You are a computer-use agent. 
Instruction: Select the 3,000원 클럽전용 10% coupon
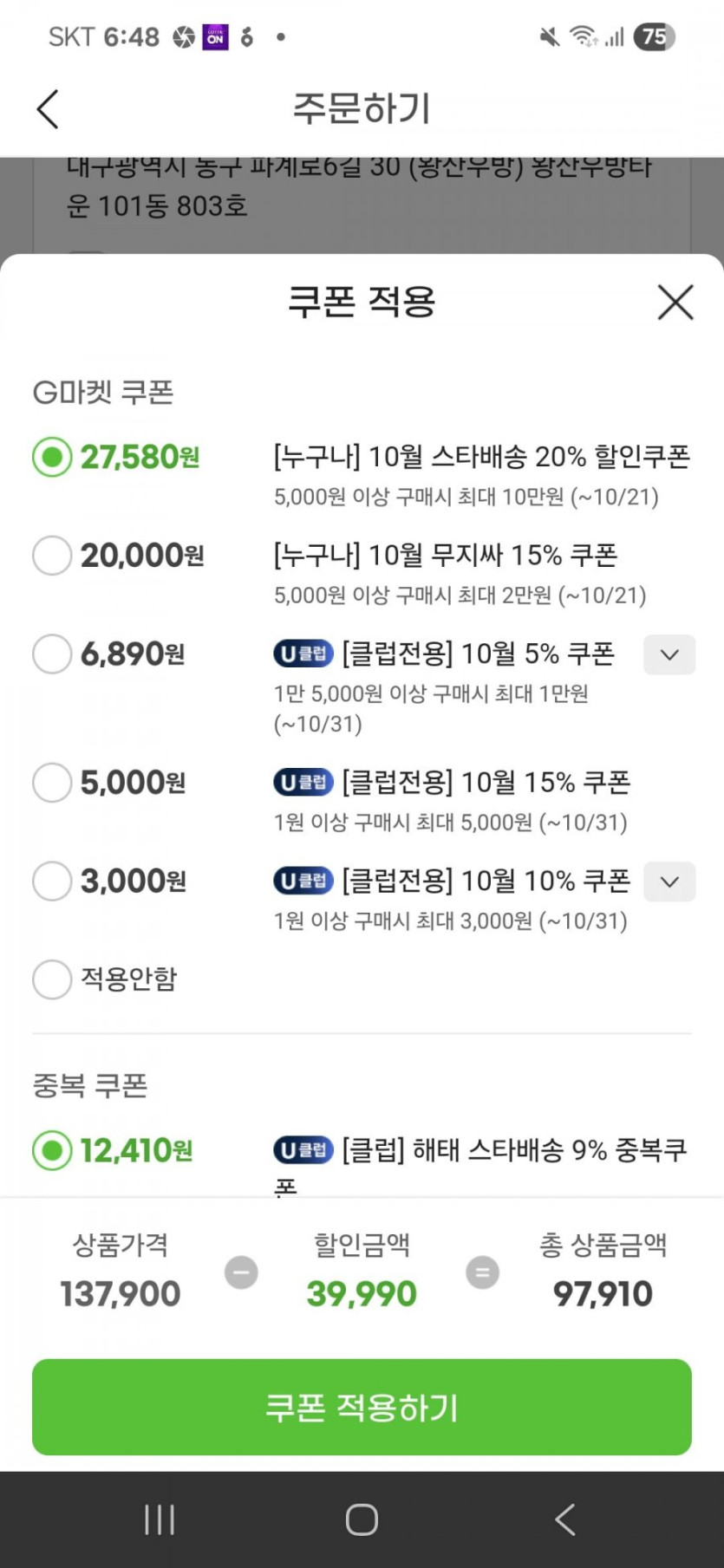point(52,882)
